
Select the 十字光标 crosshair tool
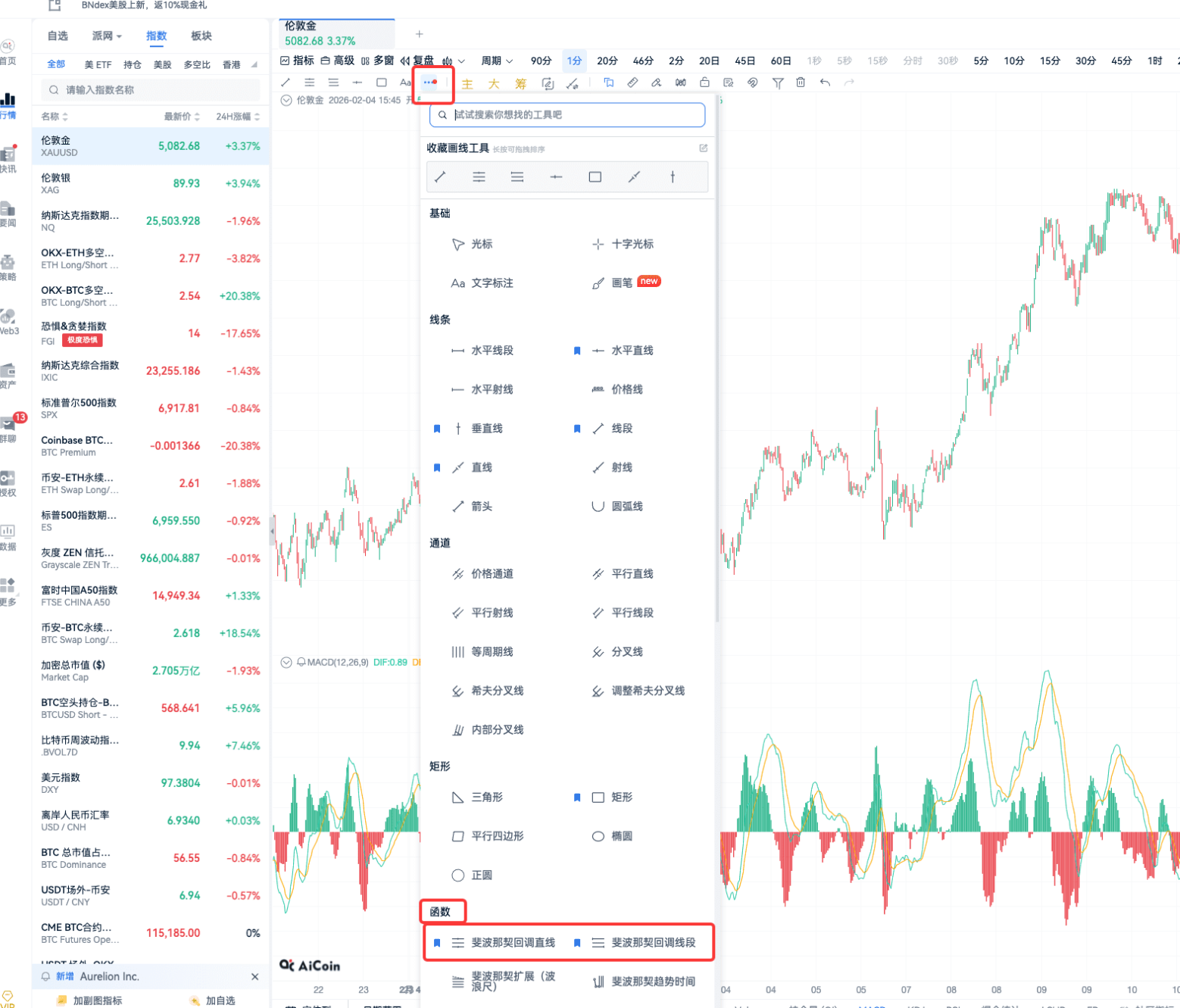(632, 244)
